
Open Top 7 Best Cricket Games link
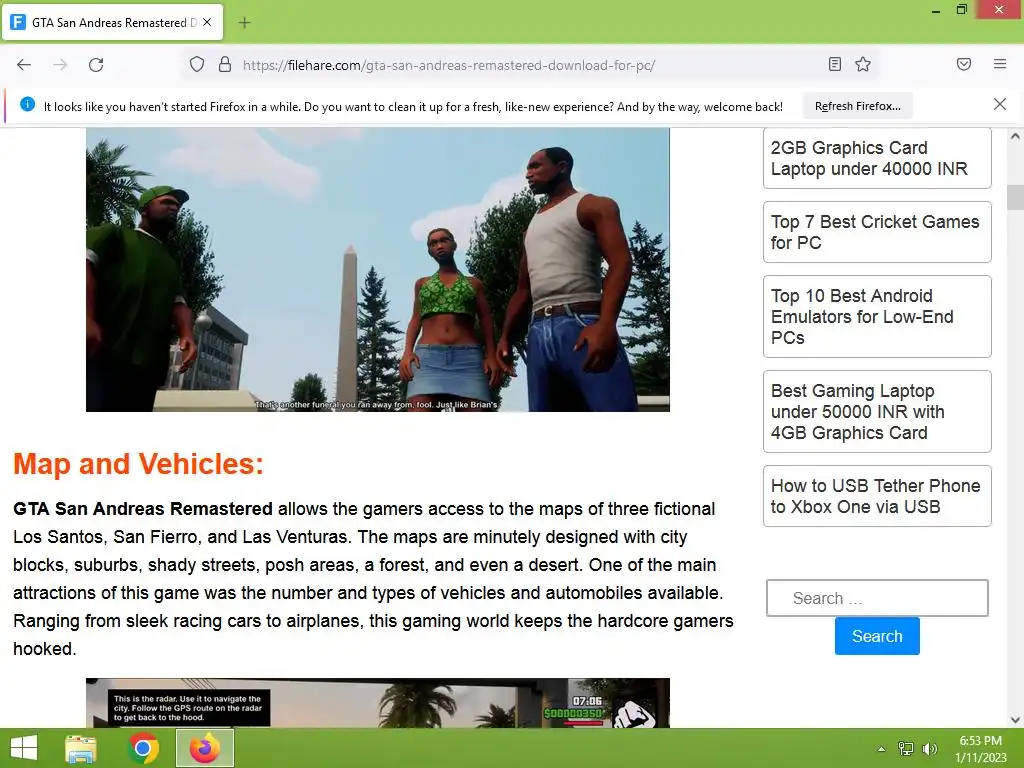(x=877, y=232)
